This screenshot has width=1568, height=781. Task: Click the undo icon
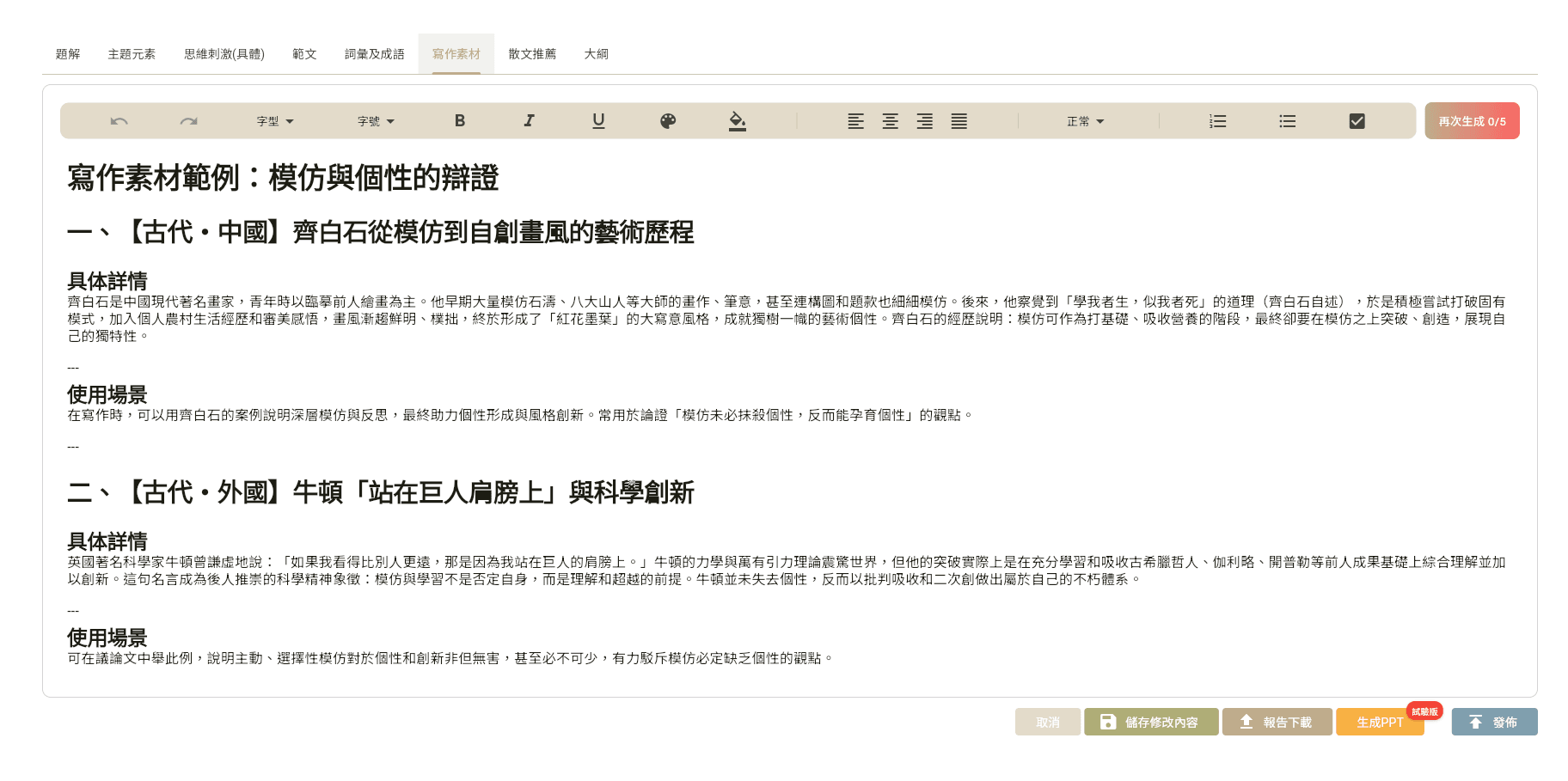pos(118,120)
